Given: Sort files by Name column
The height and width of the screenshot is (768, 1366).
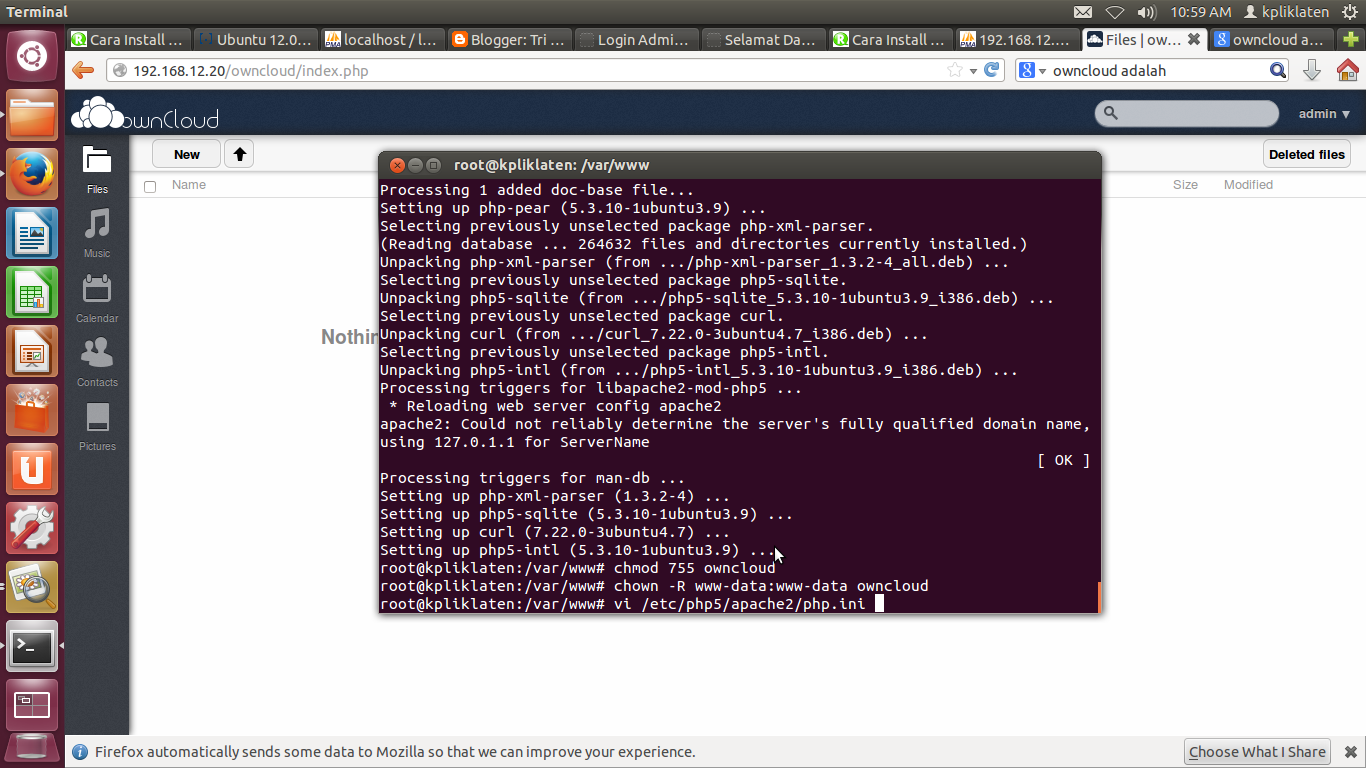Looking at the screenshot, I should [x=189, y=185].
